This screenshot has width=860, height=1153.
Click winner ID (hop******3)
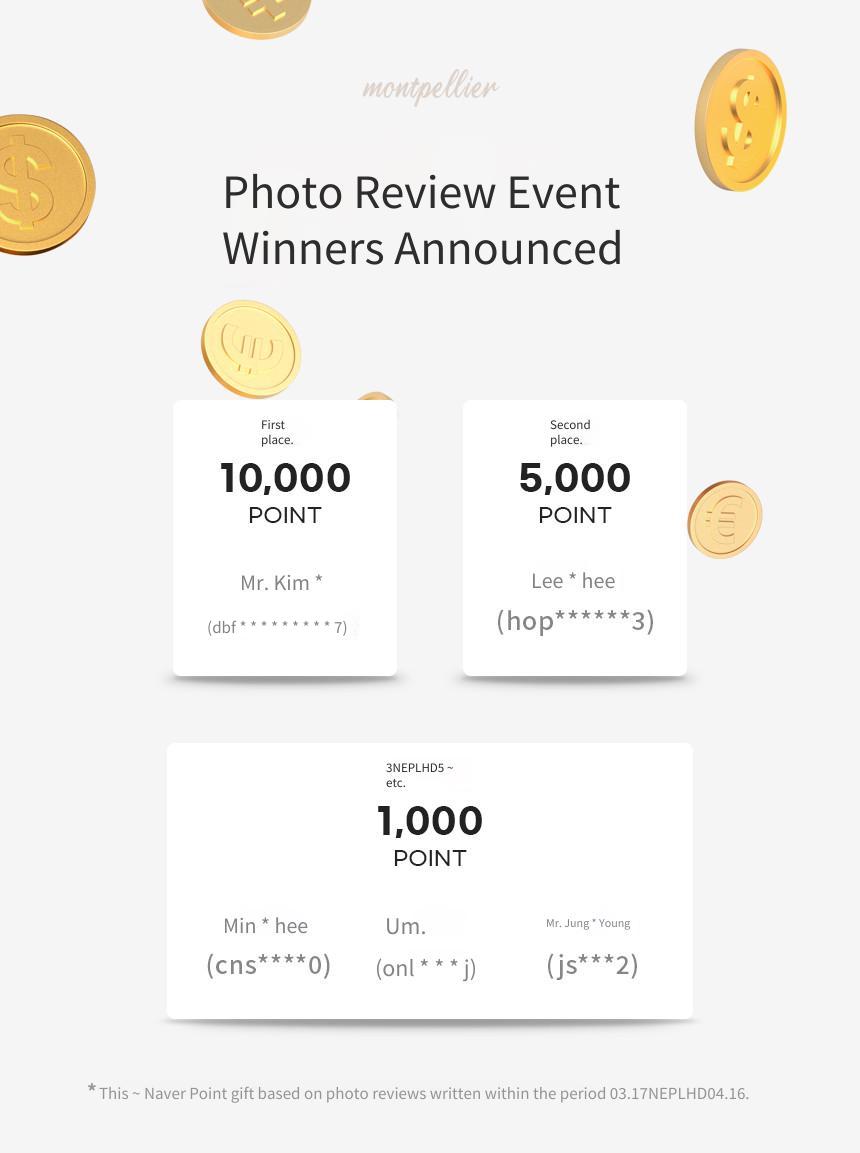575,621
